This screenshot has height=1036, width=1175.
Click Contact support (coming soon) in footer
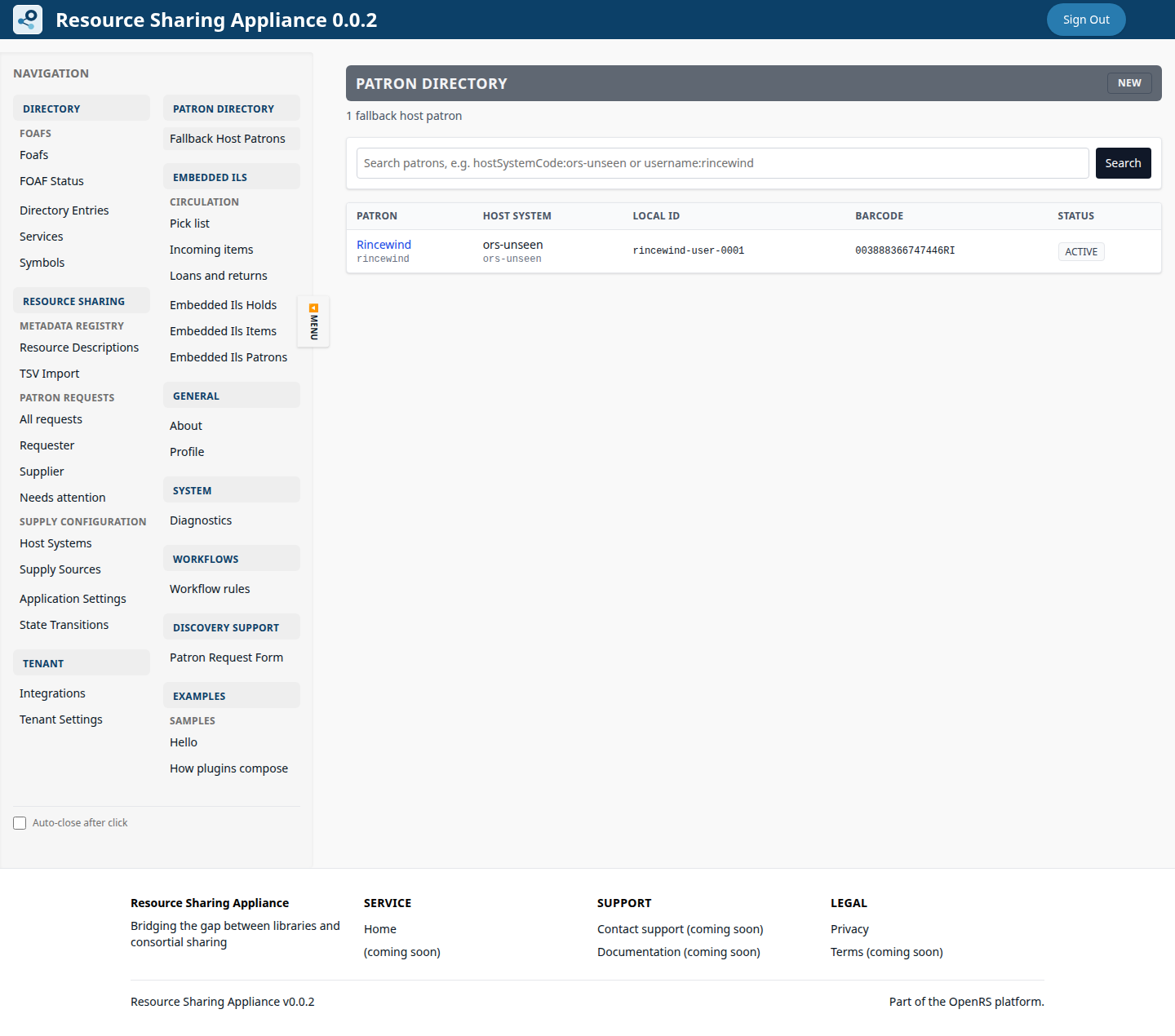(x=680, y=929)
